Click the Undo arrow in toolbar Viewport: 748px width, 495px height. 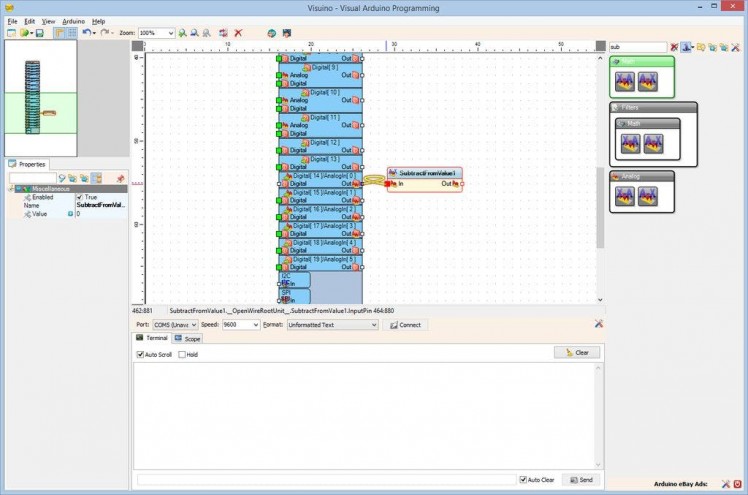pyautogui.click(x=86, y=33)
